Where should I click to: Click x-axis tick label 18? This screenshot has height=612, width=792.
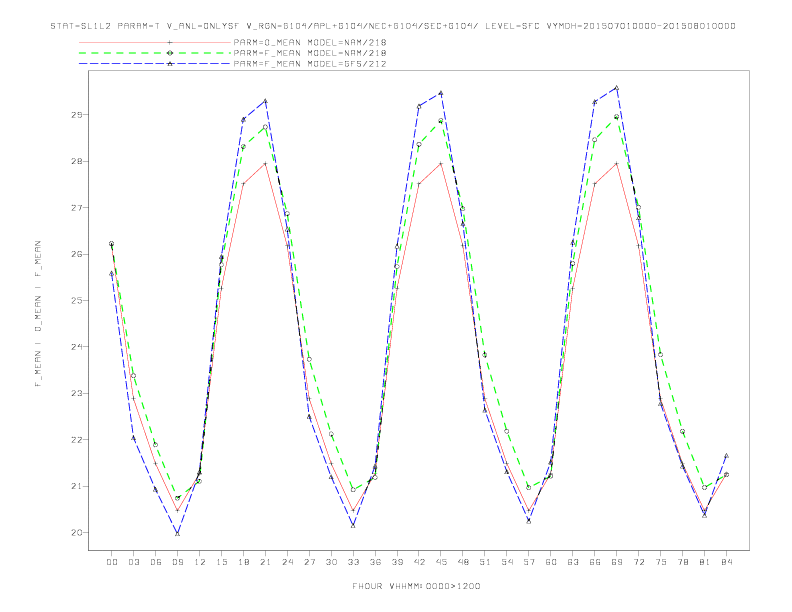point(243,562)
